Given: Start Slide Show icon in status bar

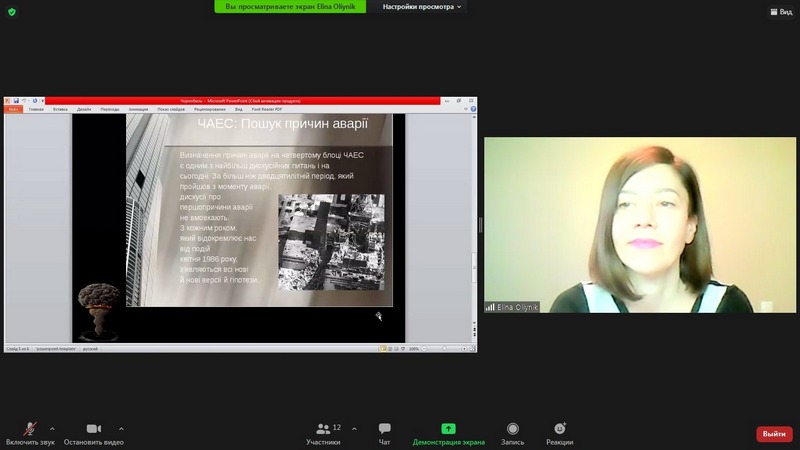Looking at the screenshot, I should [403, 349].
